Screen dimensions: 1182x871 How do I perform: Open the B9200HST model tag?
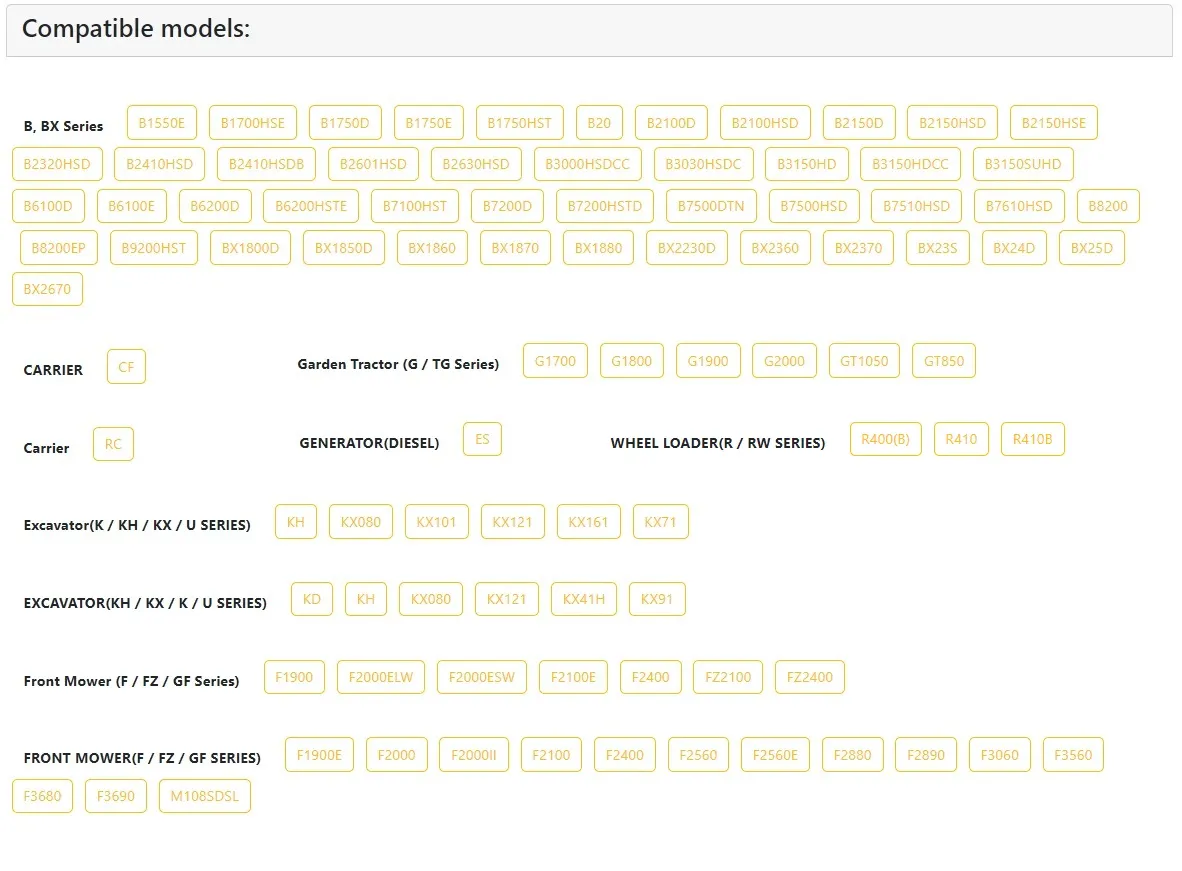(154, 248)
